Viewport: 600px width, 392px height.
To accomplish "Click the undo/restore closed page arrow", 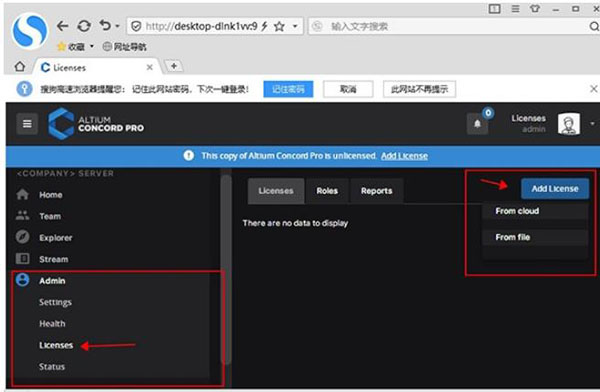I will [x=105, y=26].
